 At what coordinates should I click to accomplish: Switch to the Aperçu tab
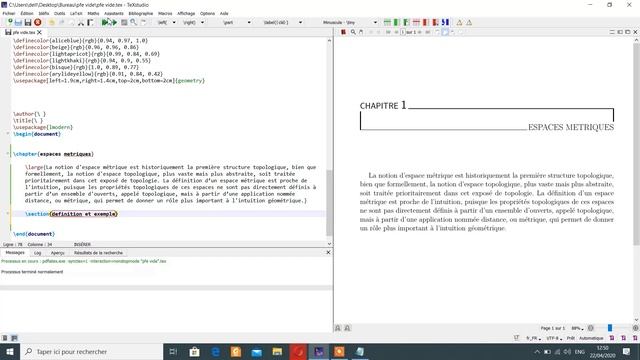[x=58, y=253]
